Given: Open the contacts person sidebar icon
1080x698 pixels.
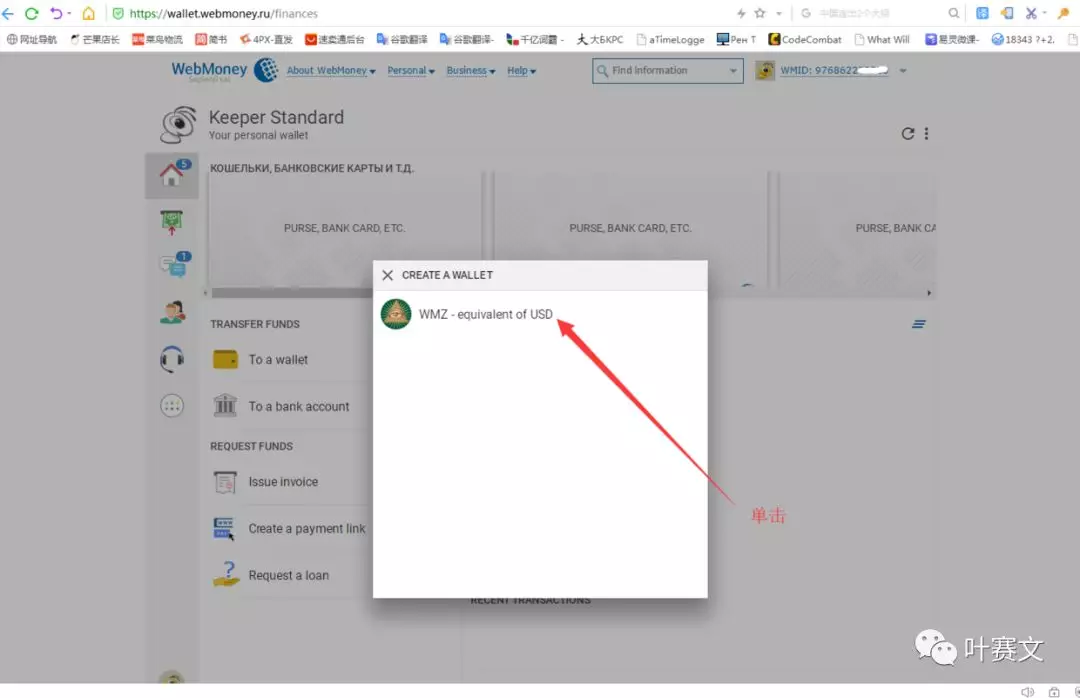Looking at the screenshot, I should coord(172,312).
